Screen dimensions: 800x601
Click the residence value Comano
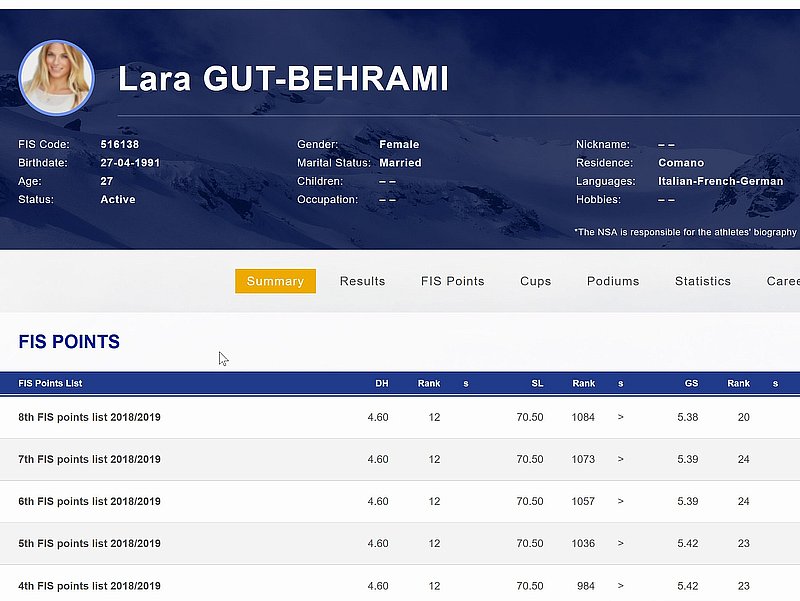681,163
